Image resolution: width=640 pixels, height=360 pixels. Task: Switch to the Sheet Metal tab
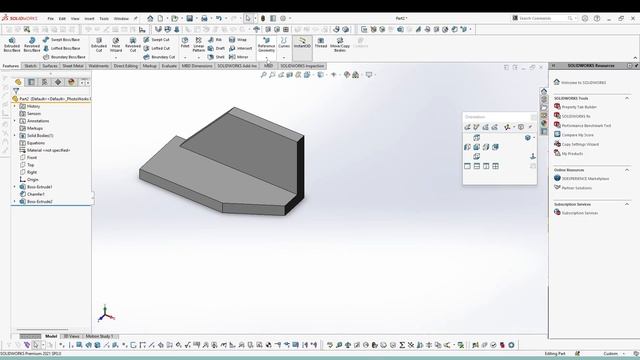coord(73,66)
